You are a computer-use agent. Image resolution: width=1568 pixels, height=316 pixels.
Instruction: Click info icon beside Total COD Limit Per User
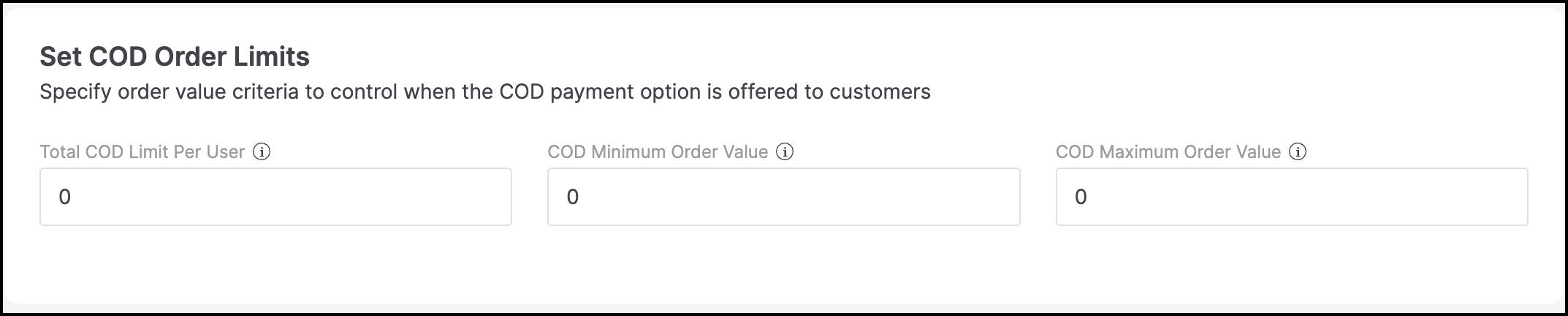(x=262, y=151)
